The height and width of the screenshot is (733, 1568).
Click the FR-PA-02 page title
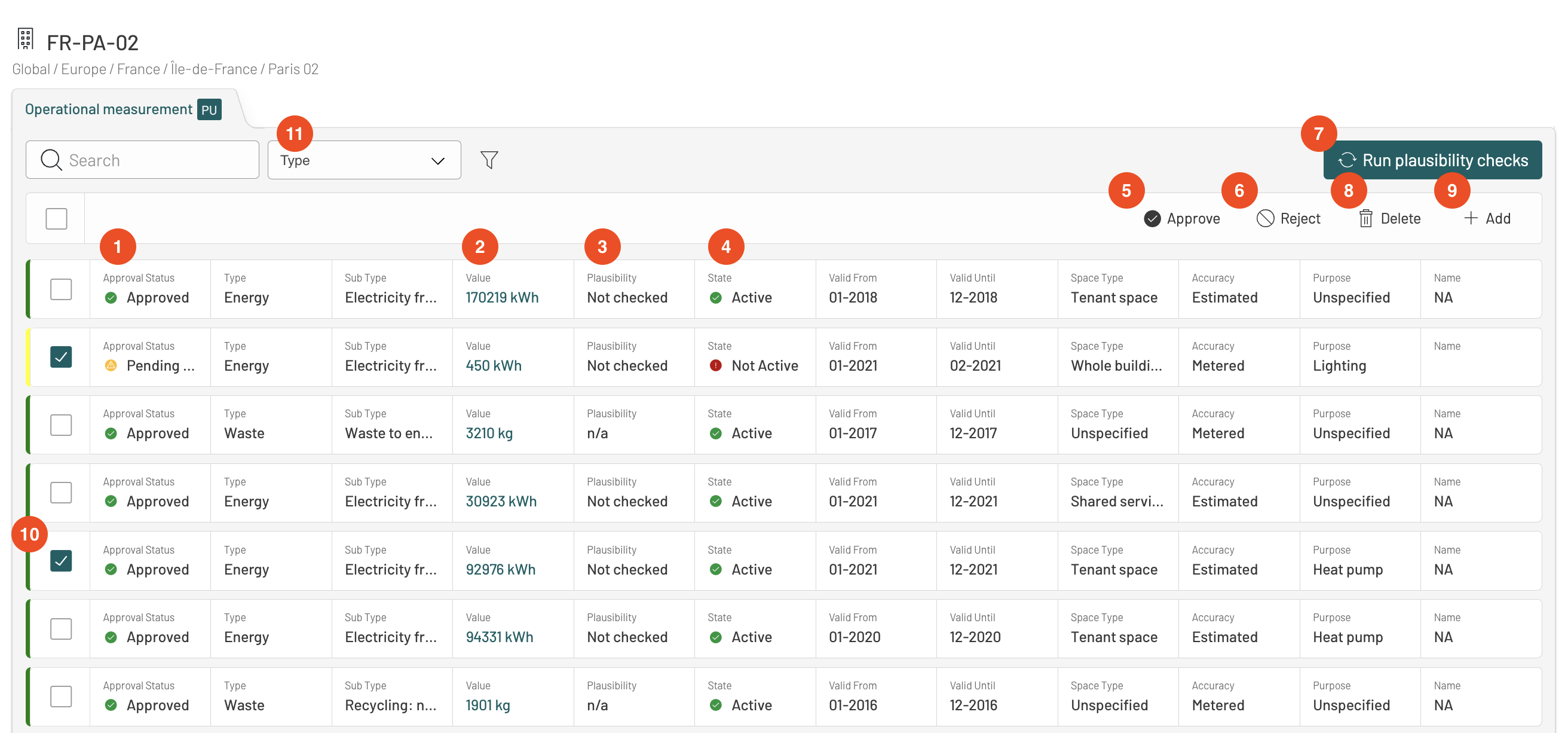coord(93,42)
